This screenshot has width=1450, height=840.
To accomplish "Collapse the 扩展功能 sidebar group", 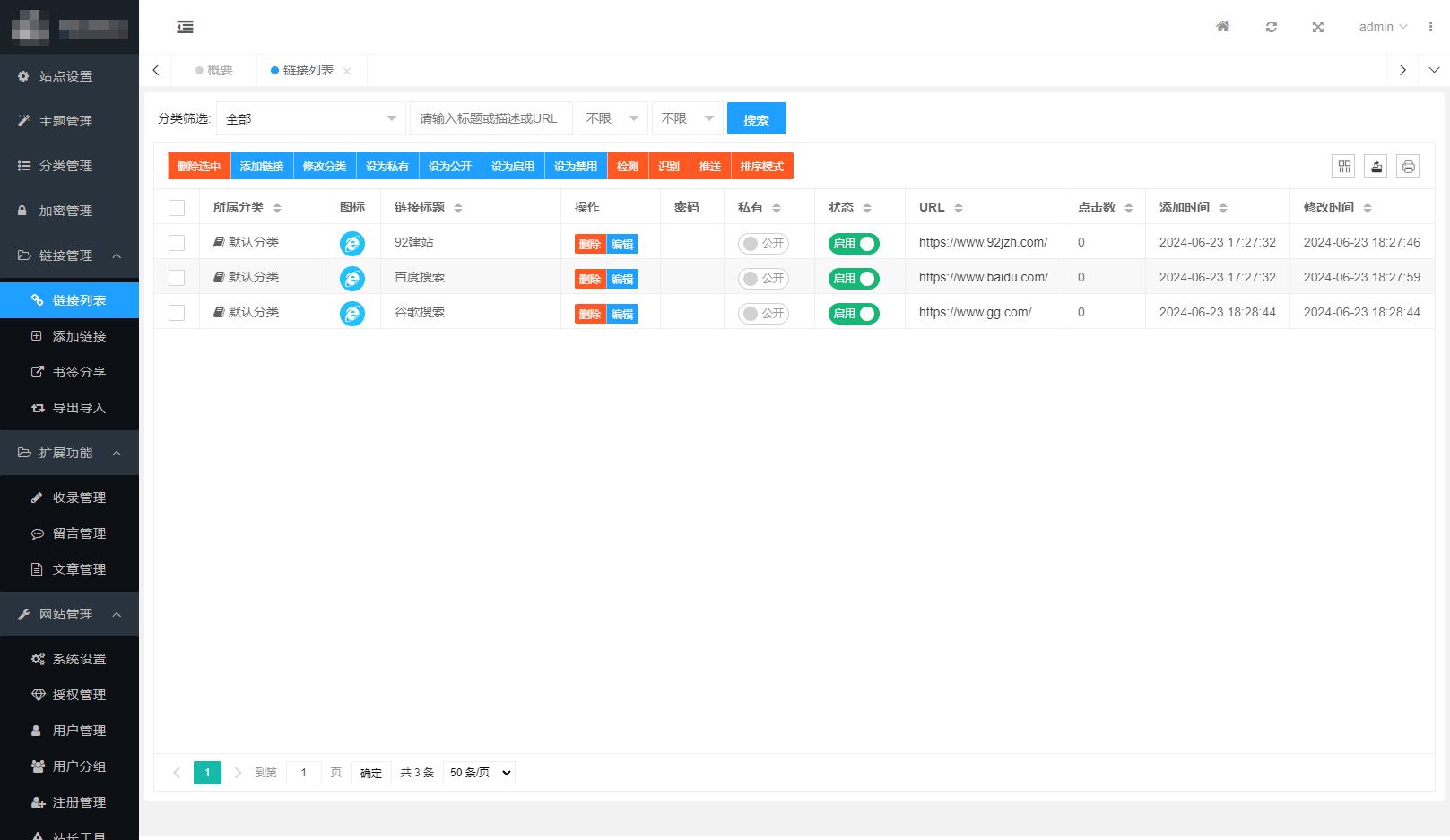I will [x=69, y=453].
